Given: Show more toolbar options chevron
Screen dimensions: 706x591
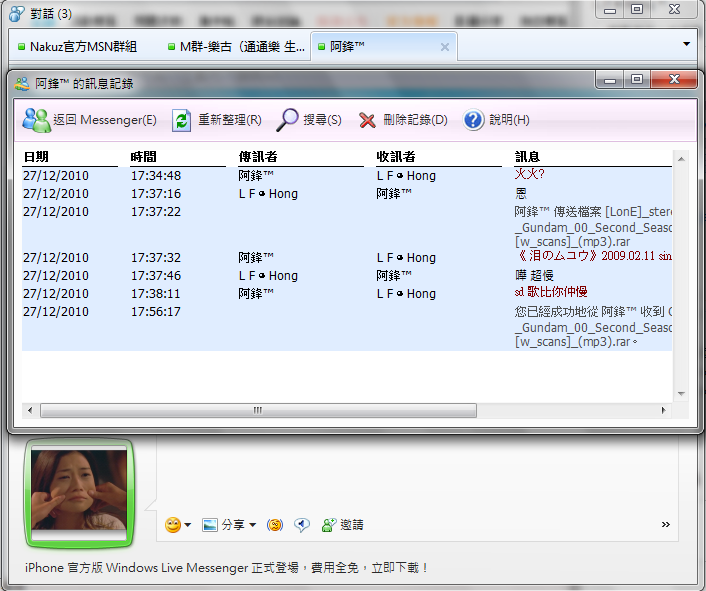Looking at the screenshot, I should click(665, 524).
